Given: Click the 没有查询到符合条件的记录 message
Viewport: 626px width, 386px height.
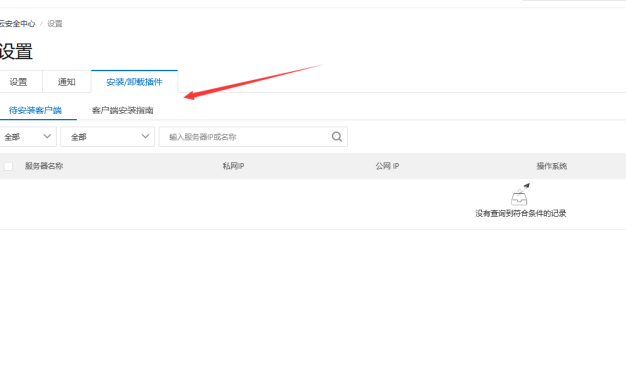Looking at the screenshot, I should click(x=521, y=214).
